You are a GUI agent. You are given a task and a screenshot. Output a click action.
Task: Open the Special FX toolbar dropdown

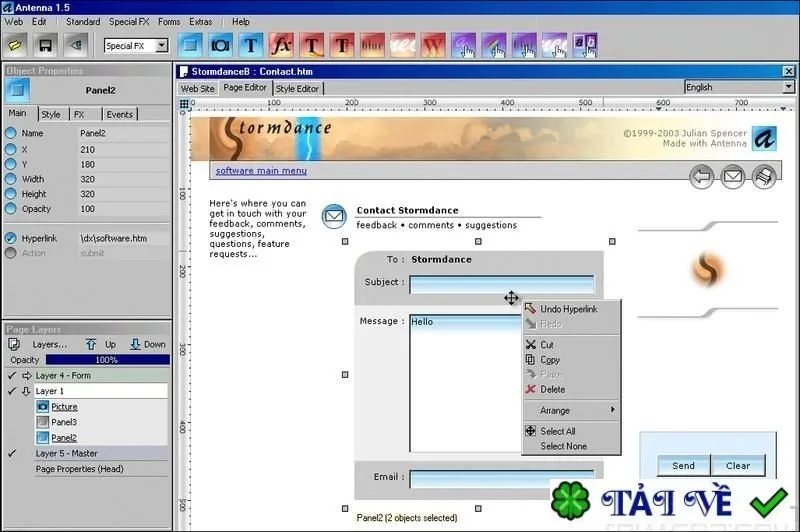point(162,45)
